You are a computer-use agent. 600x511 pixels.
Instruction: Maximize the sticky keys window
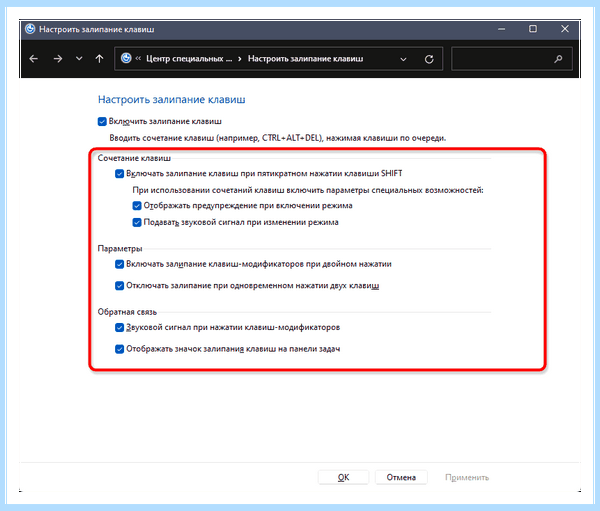[533, 29]
